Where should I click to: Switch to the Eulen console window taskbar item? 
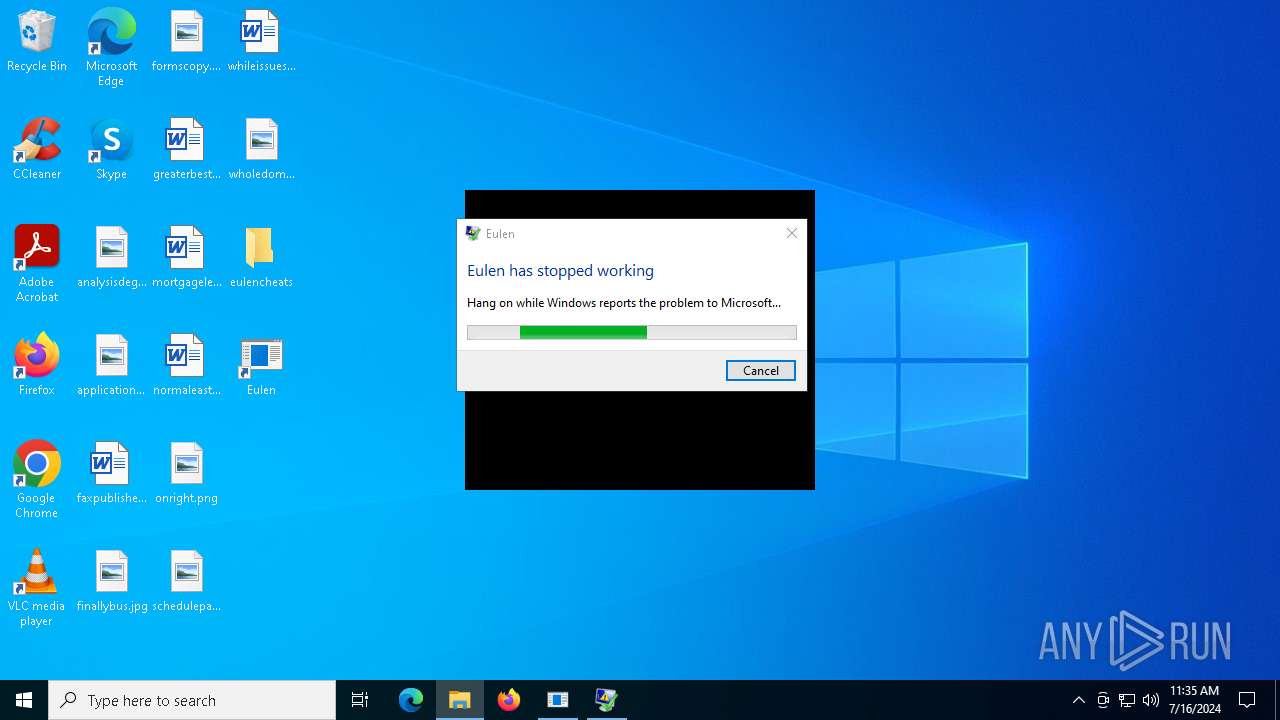[558, 700]
